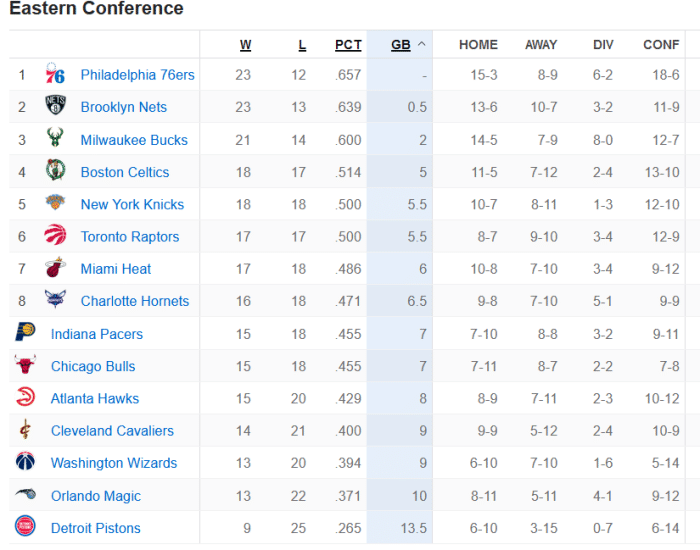This screenshot has width=700, height=550.
Task: Open the Cleveland Cavaliers team page
Action: pyautogui.click(x=112, y=431)
